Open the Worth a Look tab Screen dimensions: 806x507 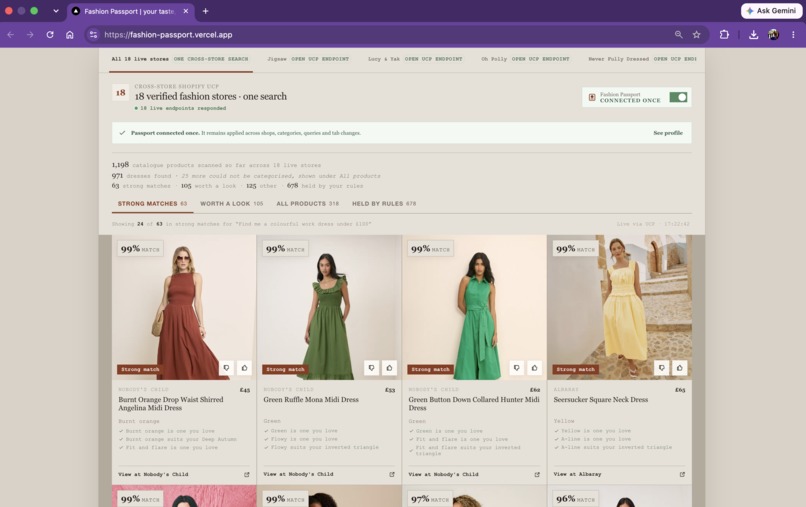[x=231, y=204]
